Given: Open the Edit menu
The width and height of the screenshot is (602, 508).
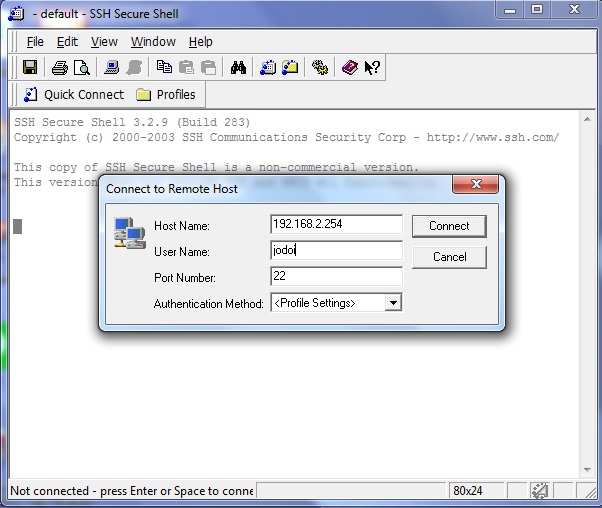Looking at the screenshot, I should click(67, 41).
